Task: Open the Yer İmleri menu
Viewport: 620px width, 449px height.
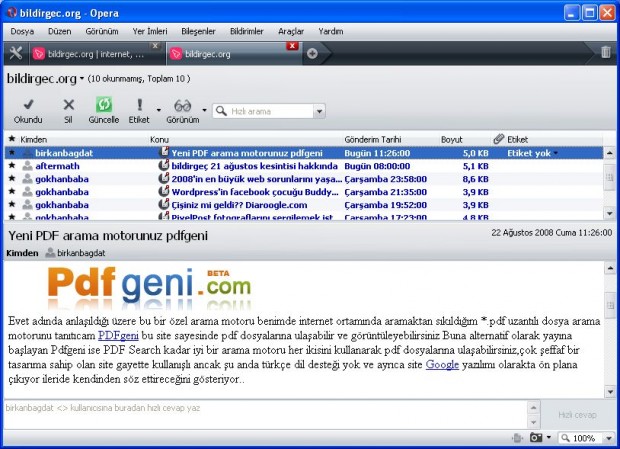Action: coord(150,31)
